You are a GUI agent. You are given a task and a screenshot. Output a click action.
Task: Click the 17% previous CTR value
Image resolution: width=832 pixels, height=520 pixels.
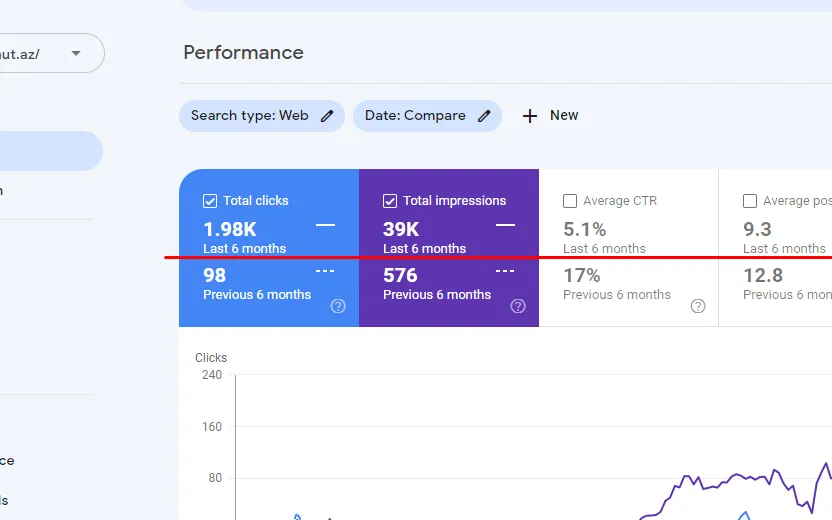tap(582, 275)
